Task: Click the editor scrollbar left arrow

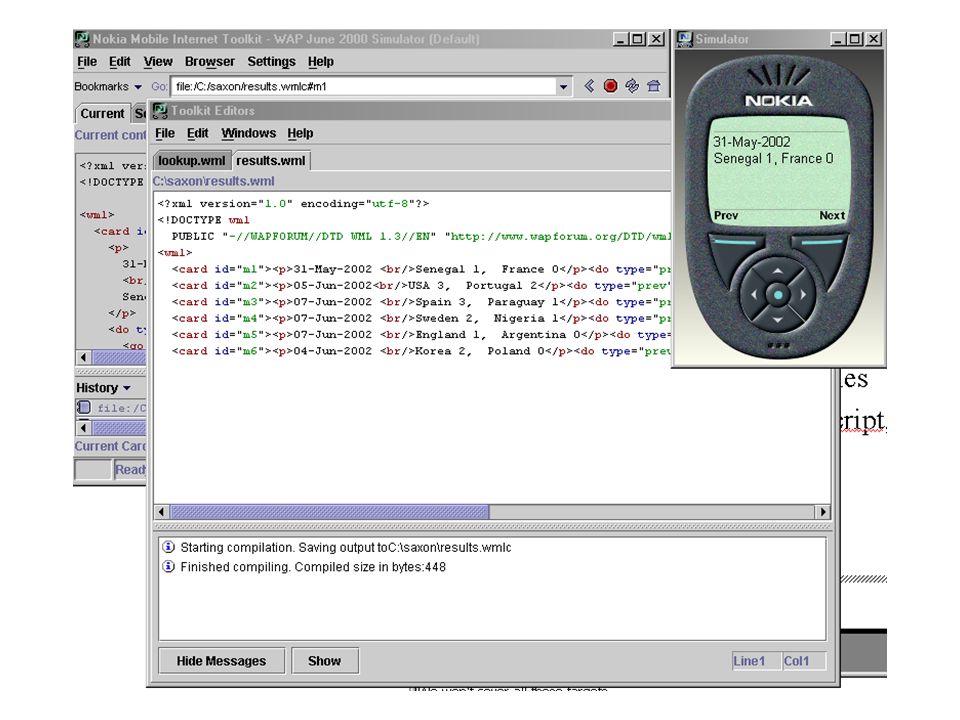Action: point(162,512)
